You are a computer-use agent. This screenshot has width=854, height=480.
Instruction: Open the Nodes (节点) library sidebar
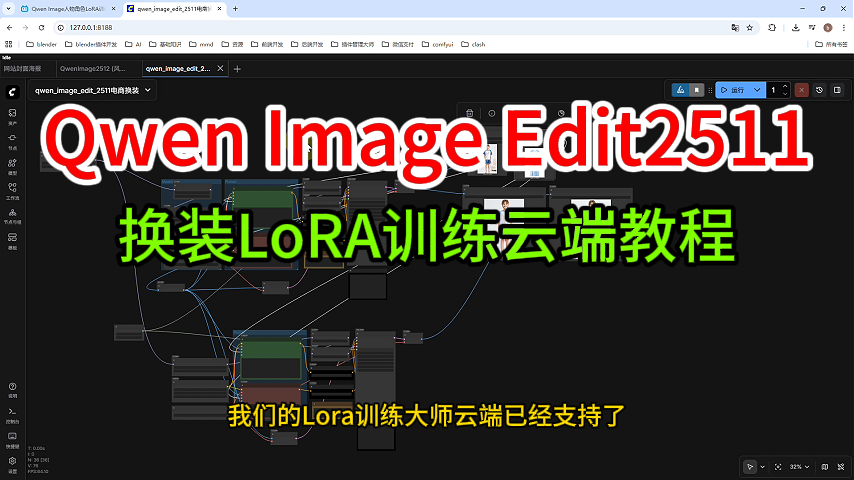(x=12, y=142)
